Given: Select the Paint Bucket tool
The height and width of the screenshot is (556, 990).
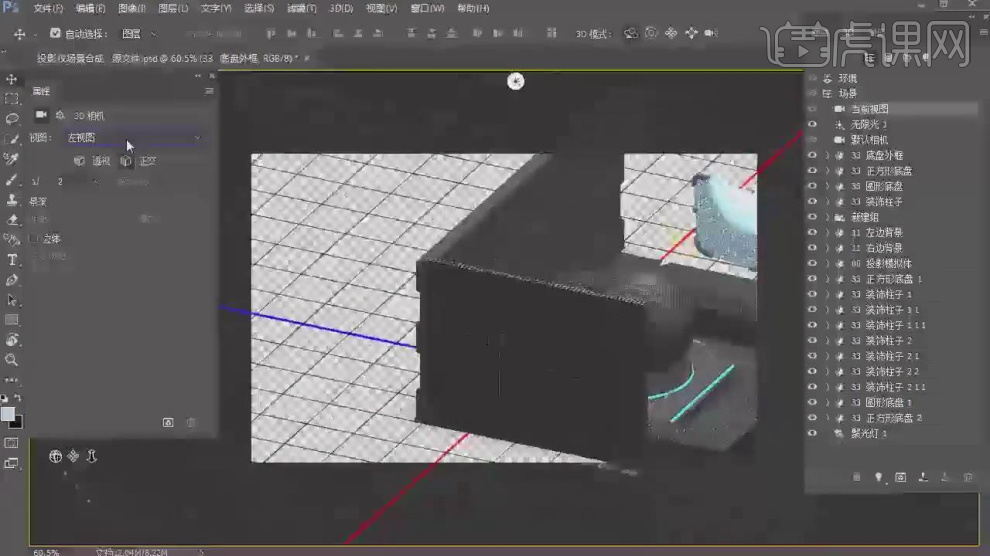Looking at the screenshot, I should (x=11, y=240).
